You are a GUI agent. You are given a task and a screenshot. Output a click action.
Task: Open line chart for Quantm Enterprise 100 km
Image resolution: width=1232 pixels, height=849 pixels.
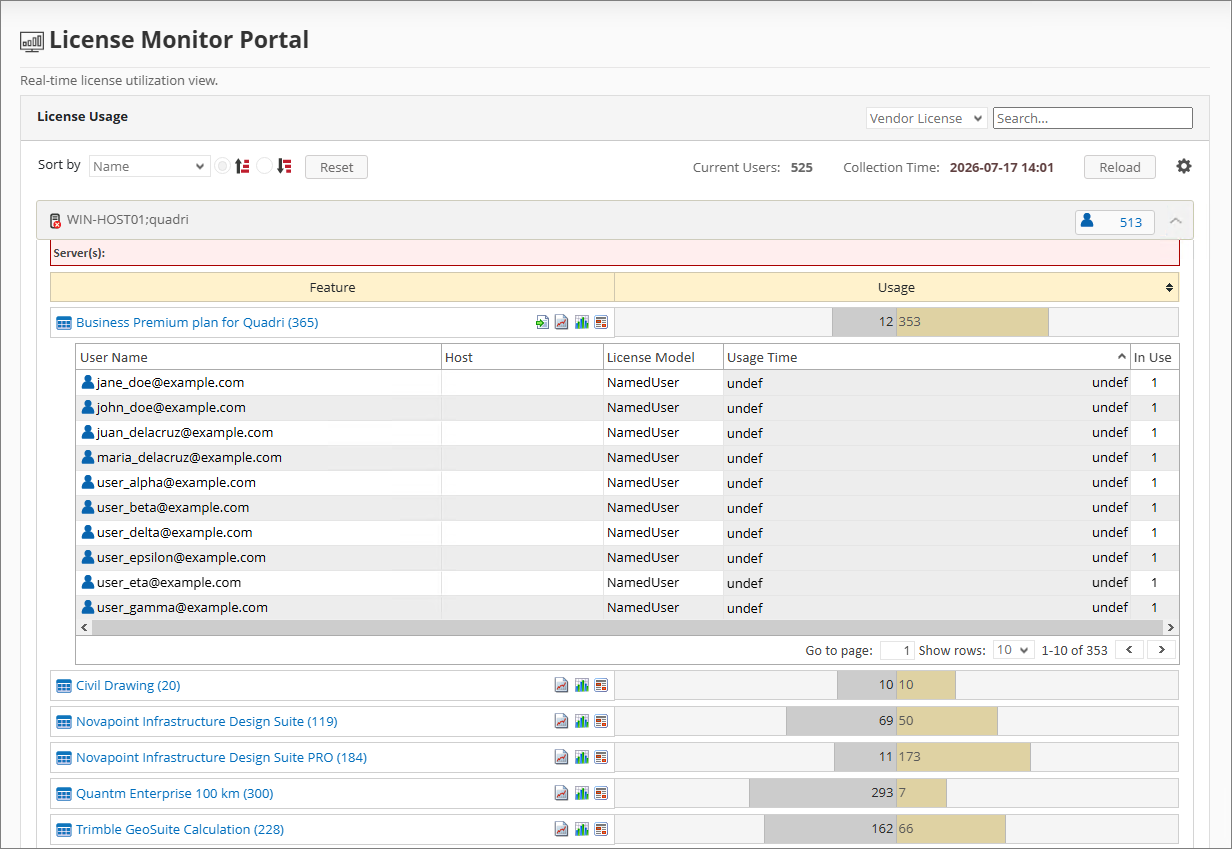[x=562, y=793]
